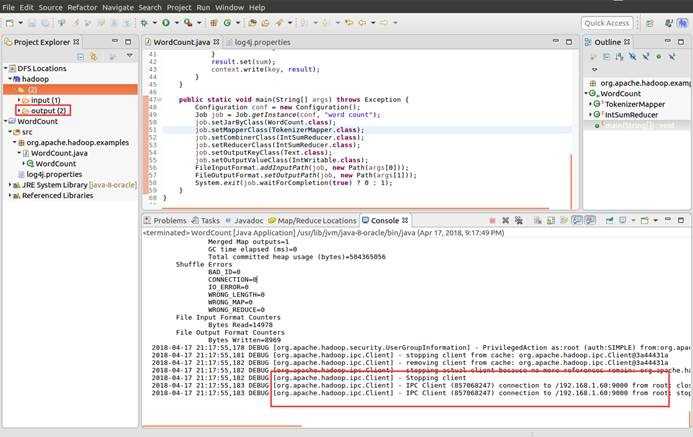Open Project Explorer view menu triangle
Viewport: 693px width, 437px height.
point(129,56)
